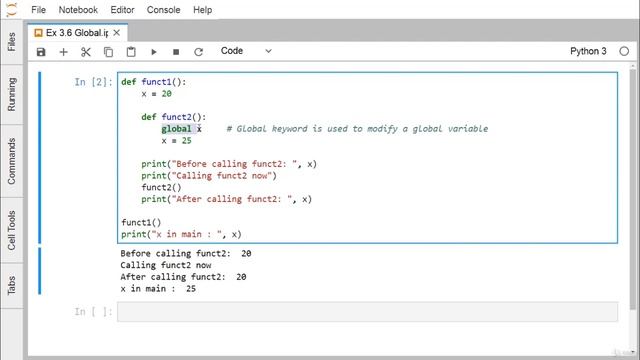Click output line 'After calling funct2: 20'

(x=183, y=277)
